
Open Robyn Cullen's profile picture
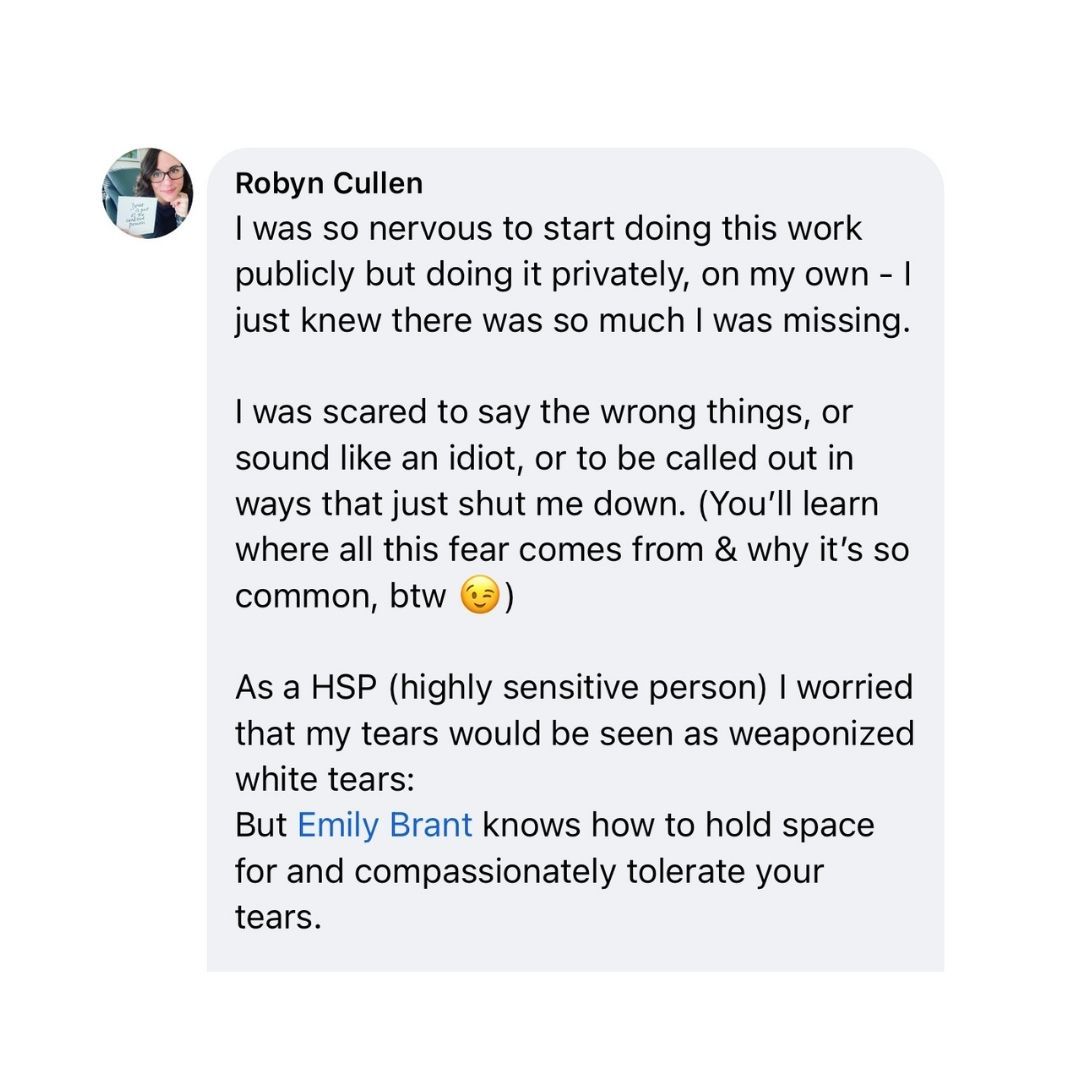[147, 192]
